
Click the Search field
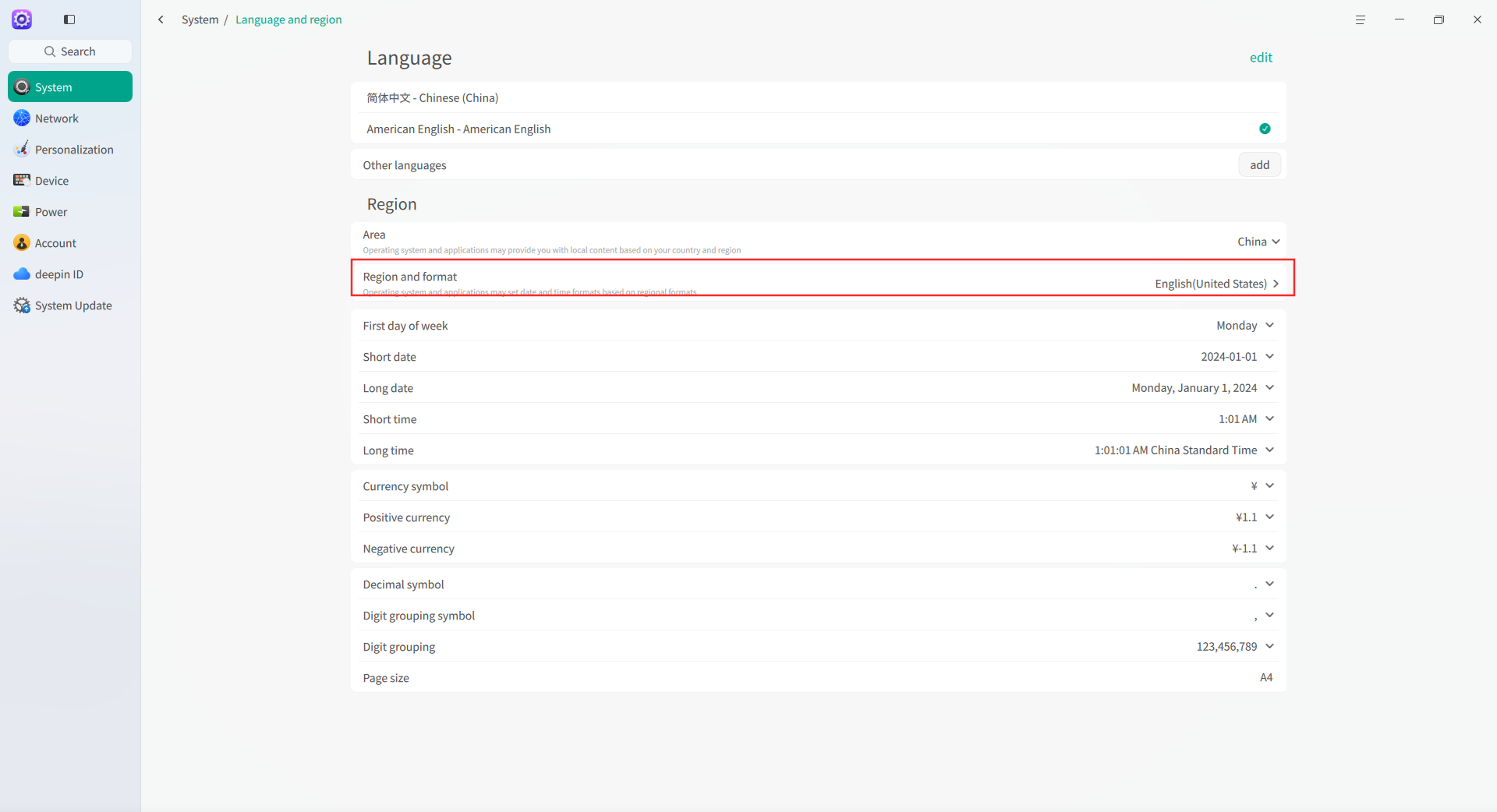[70, 51]
